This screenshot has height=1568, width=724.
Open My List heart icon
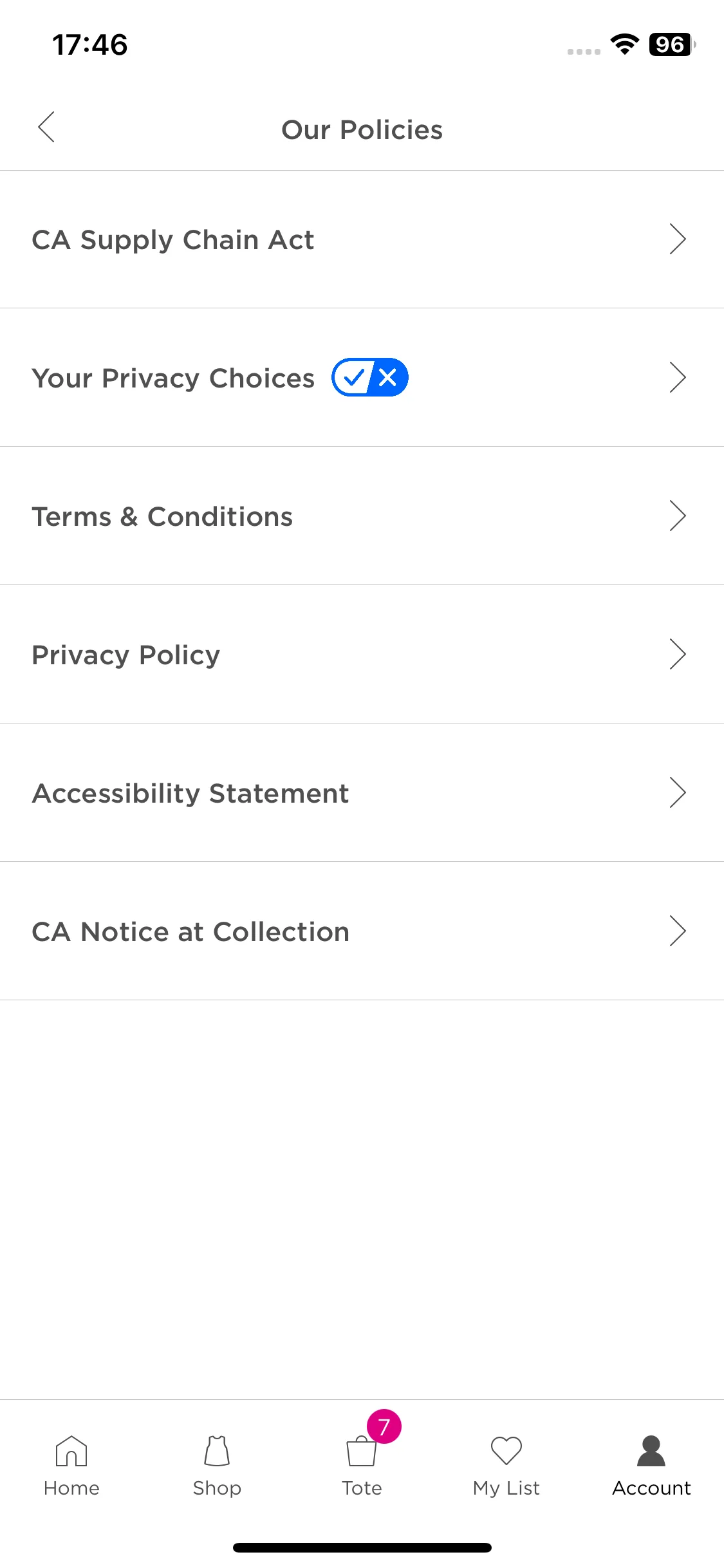[x=506, y=1451]
